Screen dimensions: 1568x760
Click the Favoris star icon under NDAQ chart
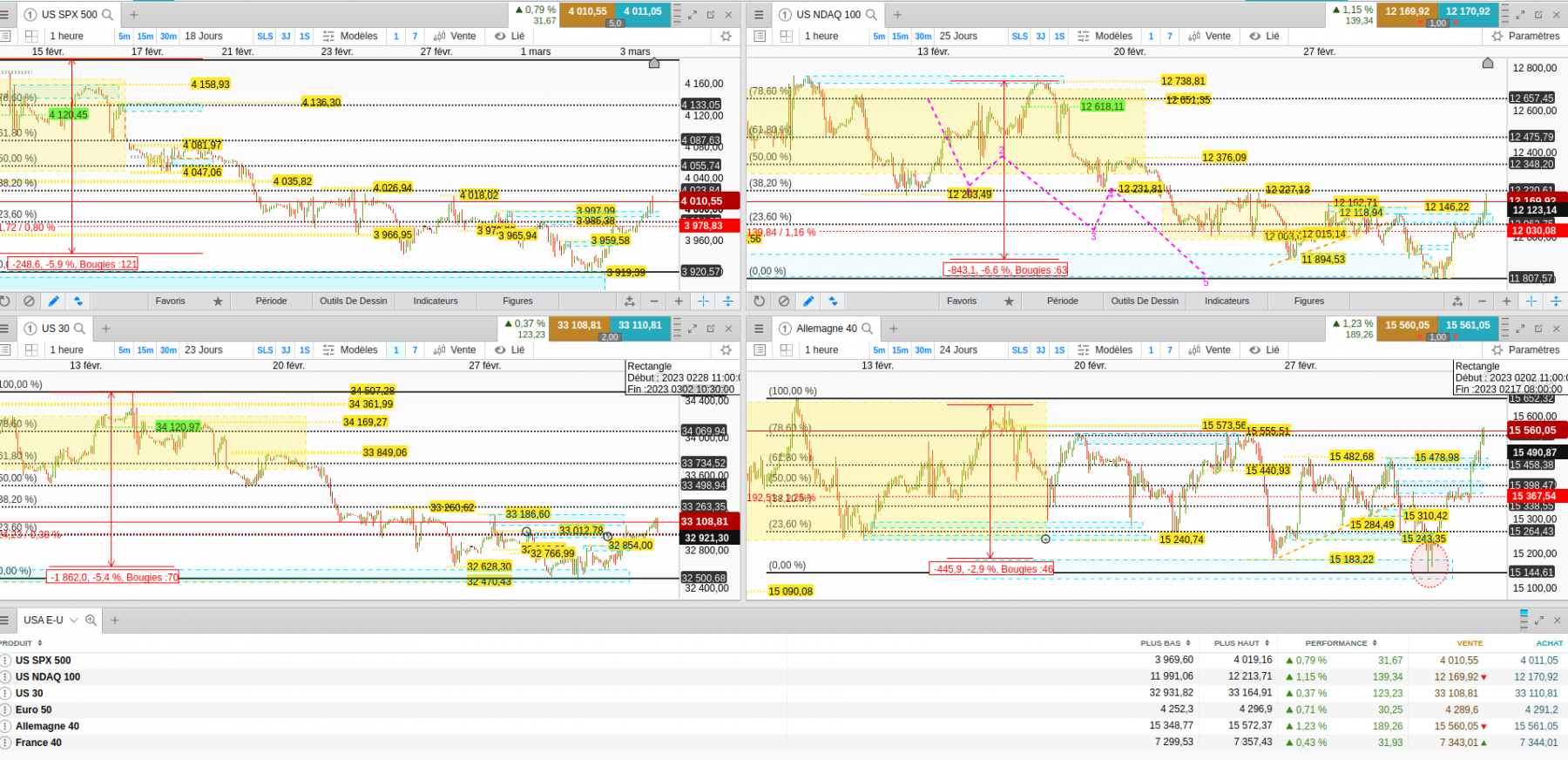point(1009,301)
